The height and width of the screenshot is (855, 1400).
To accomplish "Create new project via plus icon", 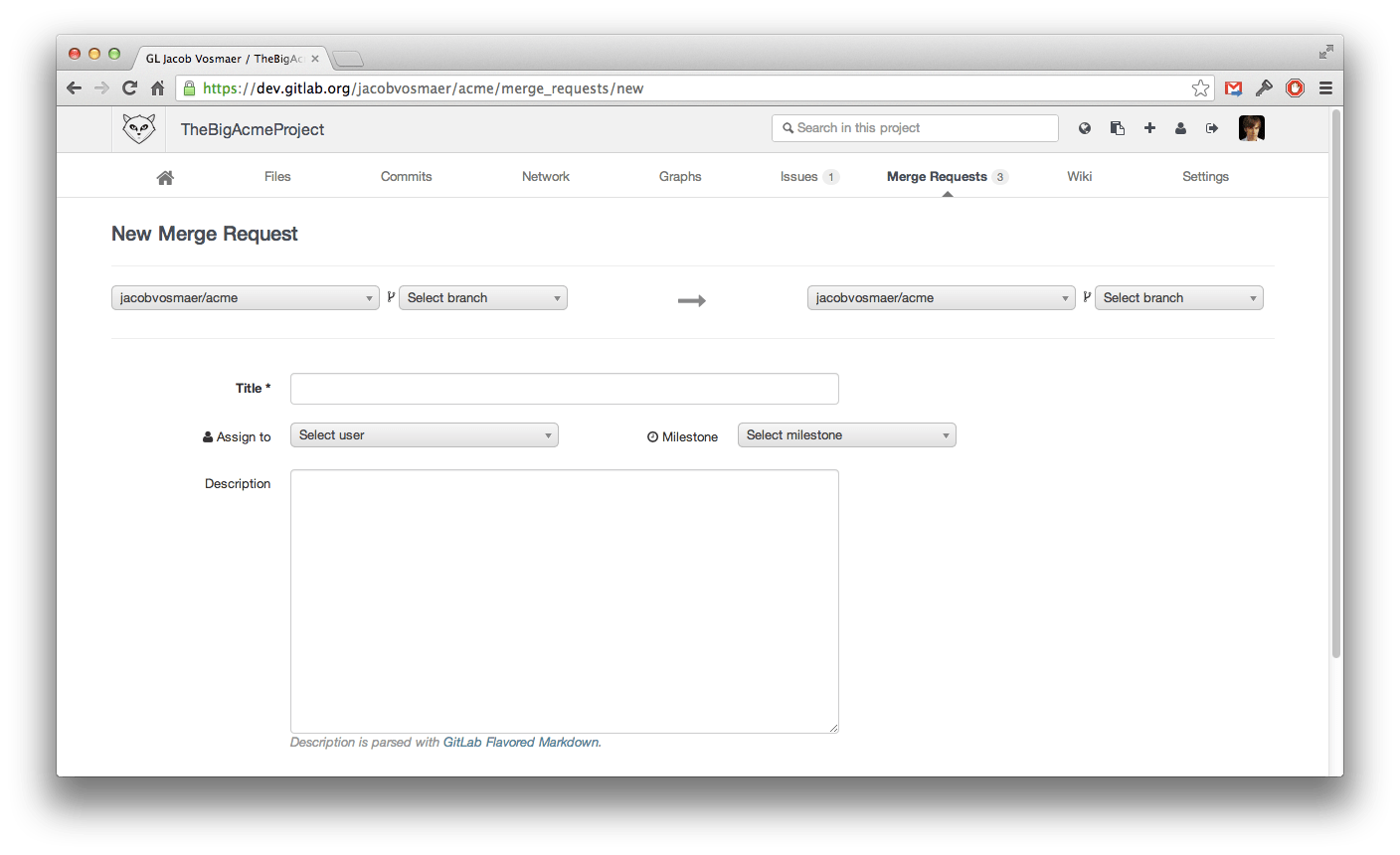I will click(1149, 127).
